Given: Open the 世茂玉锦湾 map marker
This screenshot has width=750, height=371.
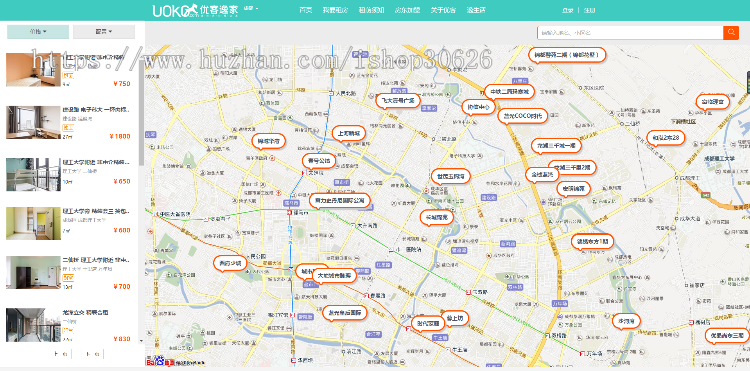Looking at the screenshot, I should coord(451,176).
